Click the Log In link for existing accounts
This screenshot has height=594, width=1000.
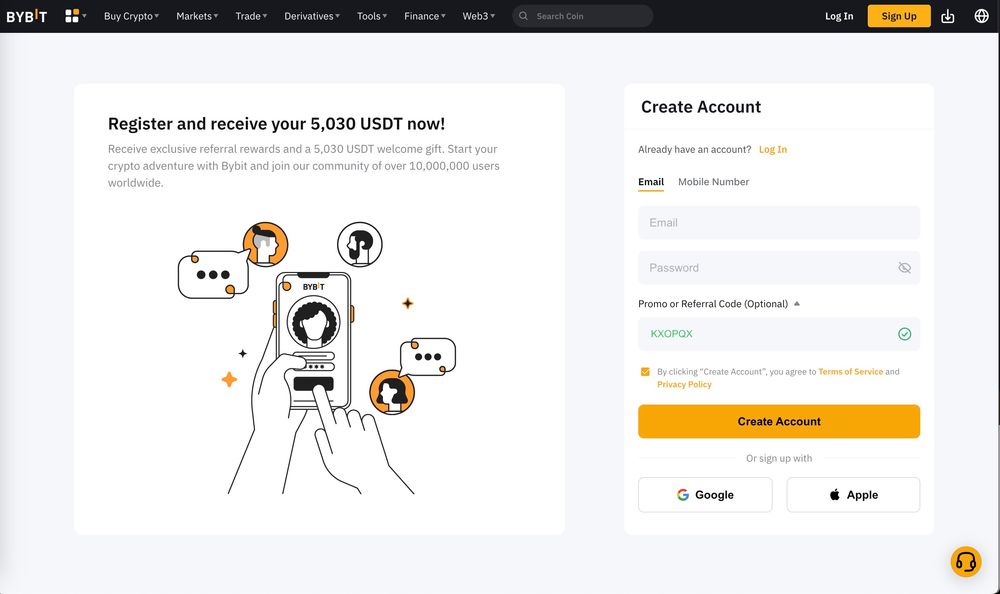(x=773, y=148)
